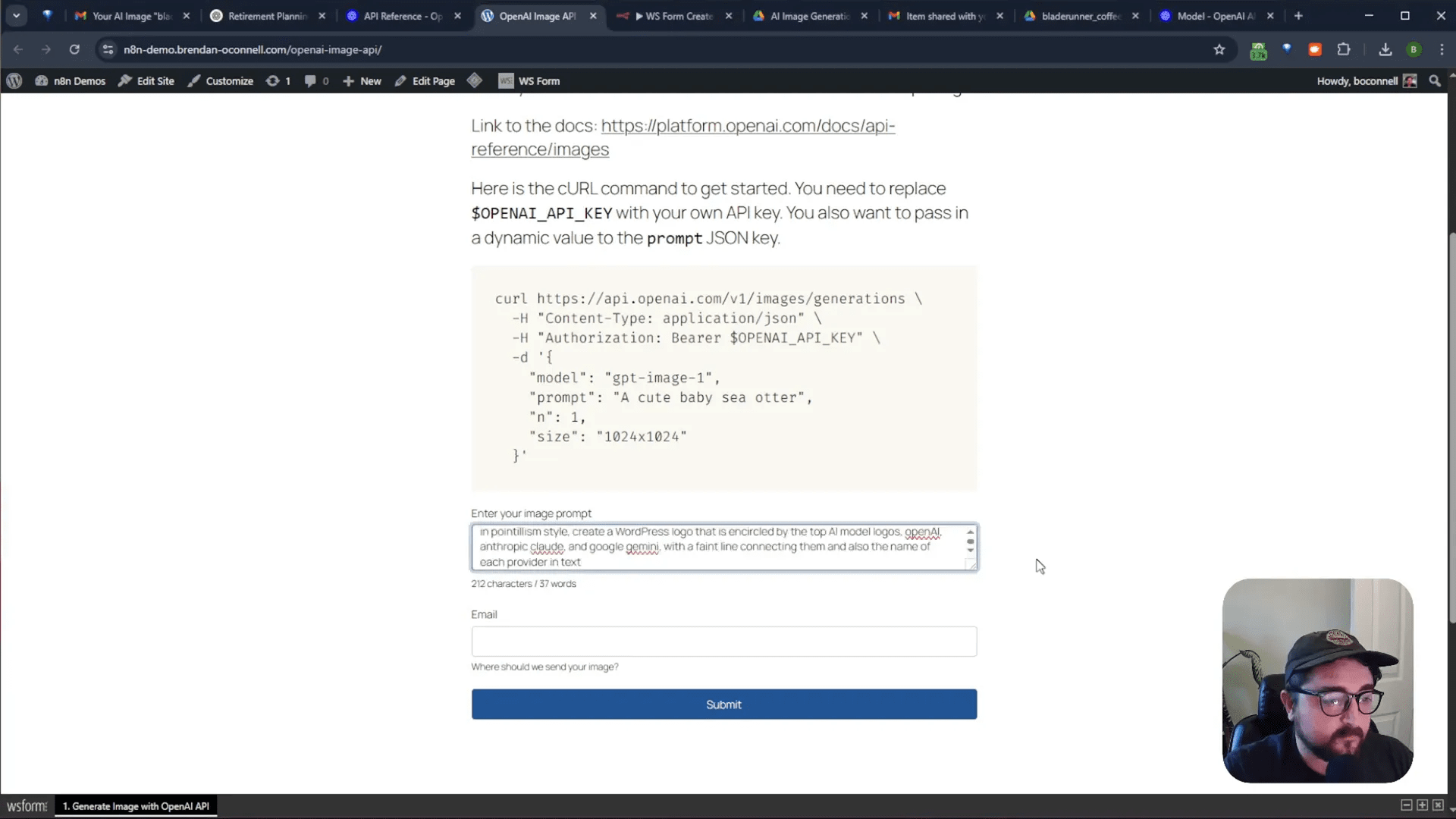Click the prompt textarea scroll down arrow
Screen dimensions: 1456x819
tap(970, 551)
